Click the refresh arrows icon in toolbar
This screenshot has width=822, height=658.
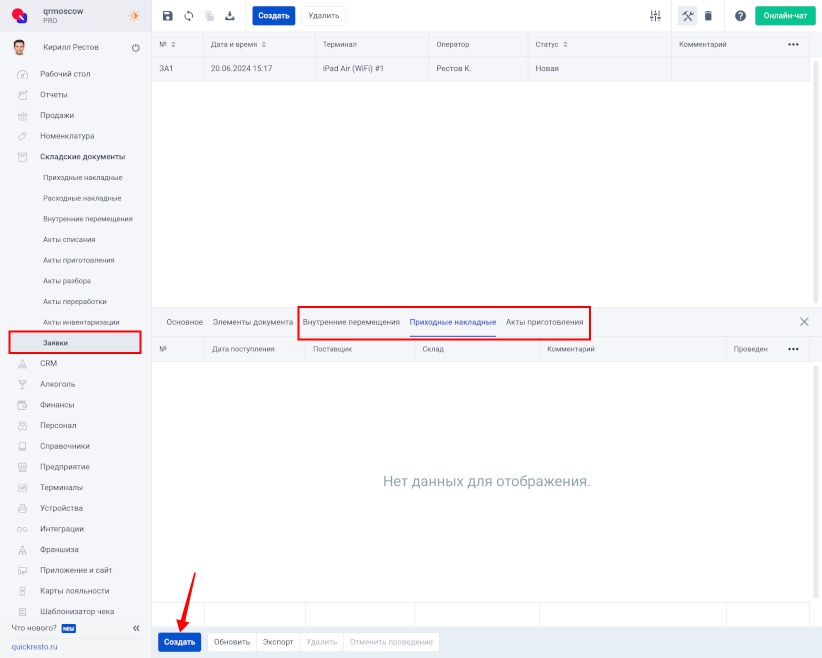(189, 16)
